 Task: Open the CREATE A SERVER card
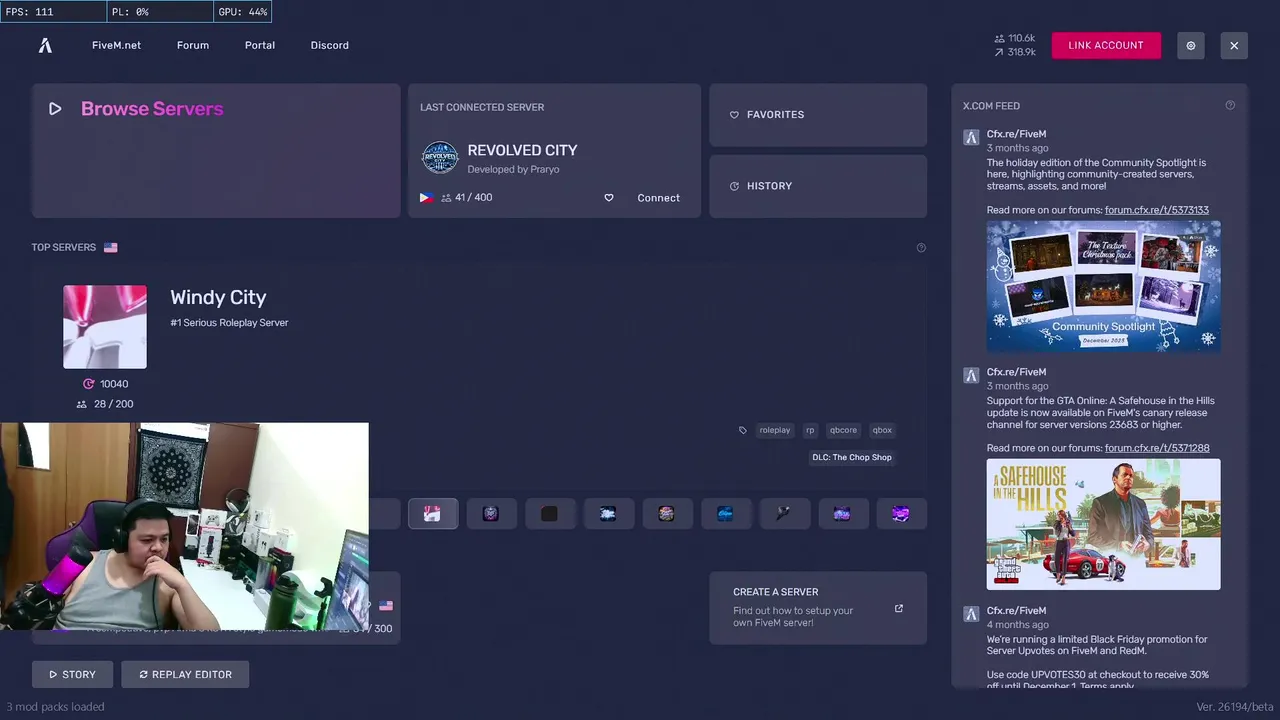[818, 608]
